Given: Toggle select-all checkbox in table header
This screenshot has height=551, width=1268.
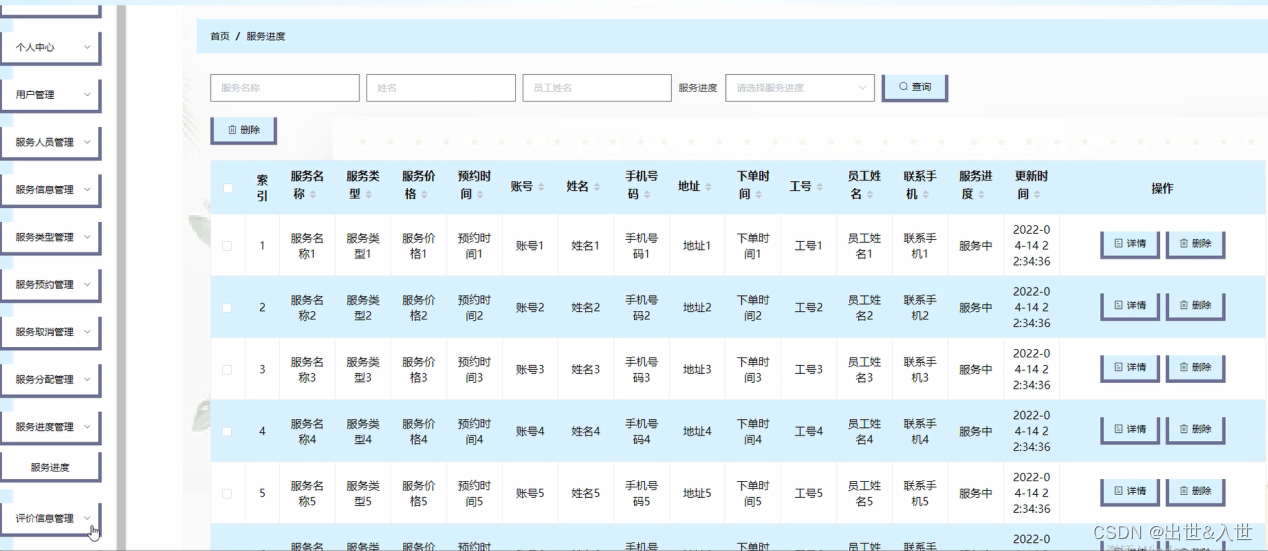Looking at the screenshot, I should 228,188.
